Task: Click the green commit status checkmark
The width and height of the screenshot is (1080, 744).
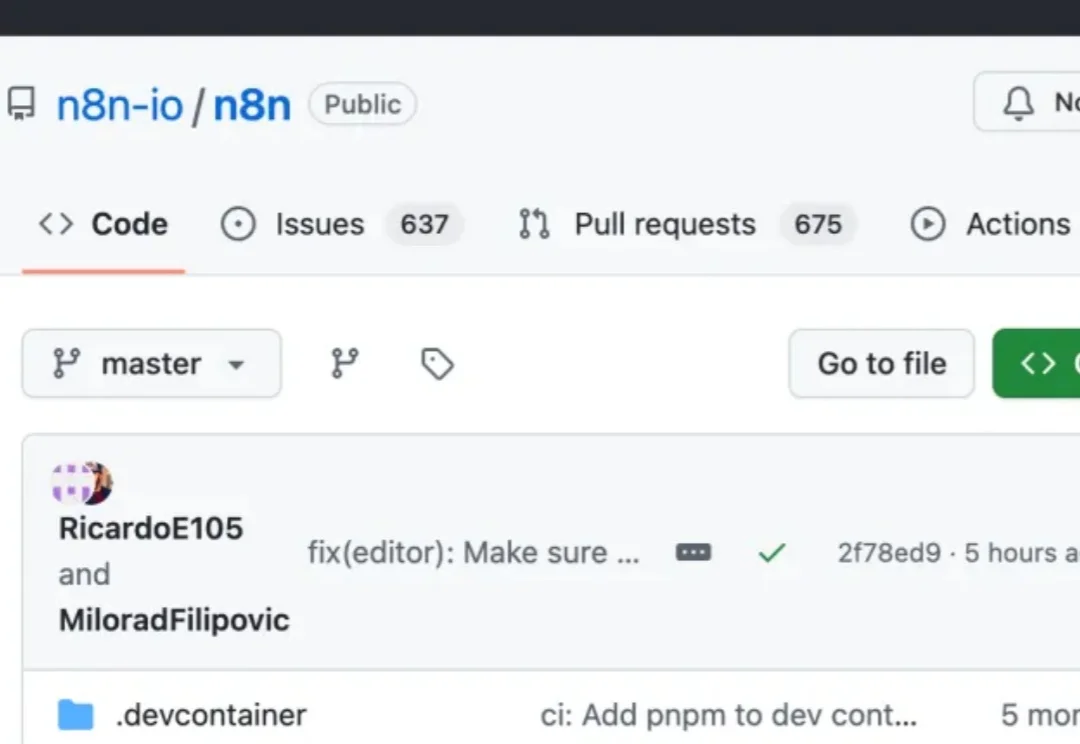Action: pyautogui.click(x=771, y=553)
